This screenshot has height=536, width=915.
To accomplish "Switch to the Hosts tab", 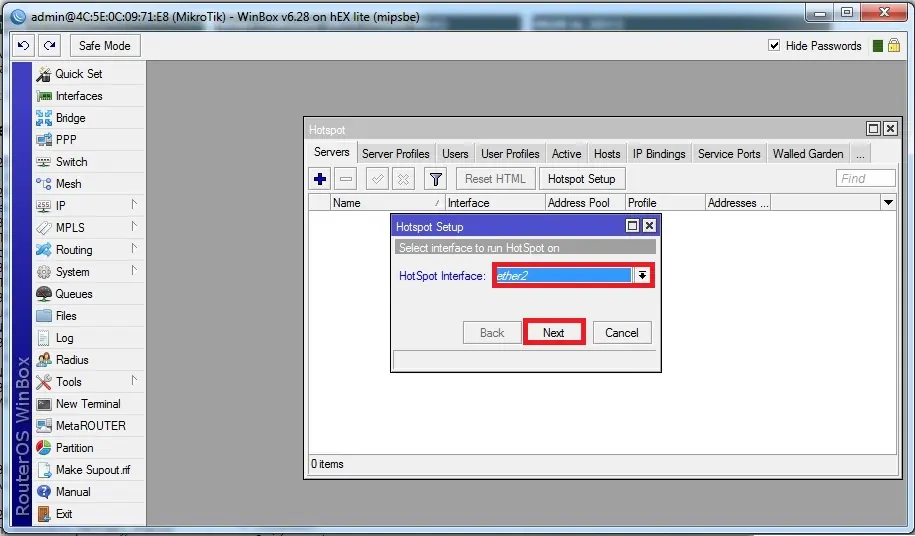I will 607,154.
